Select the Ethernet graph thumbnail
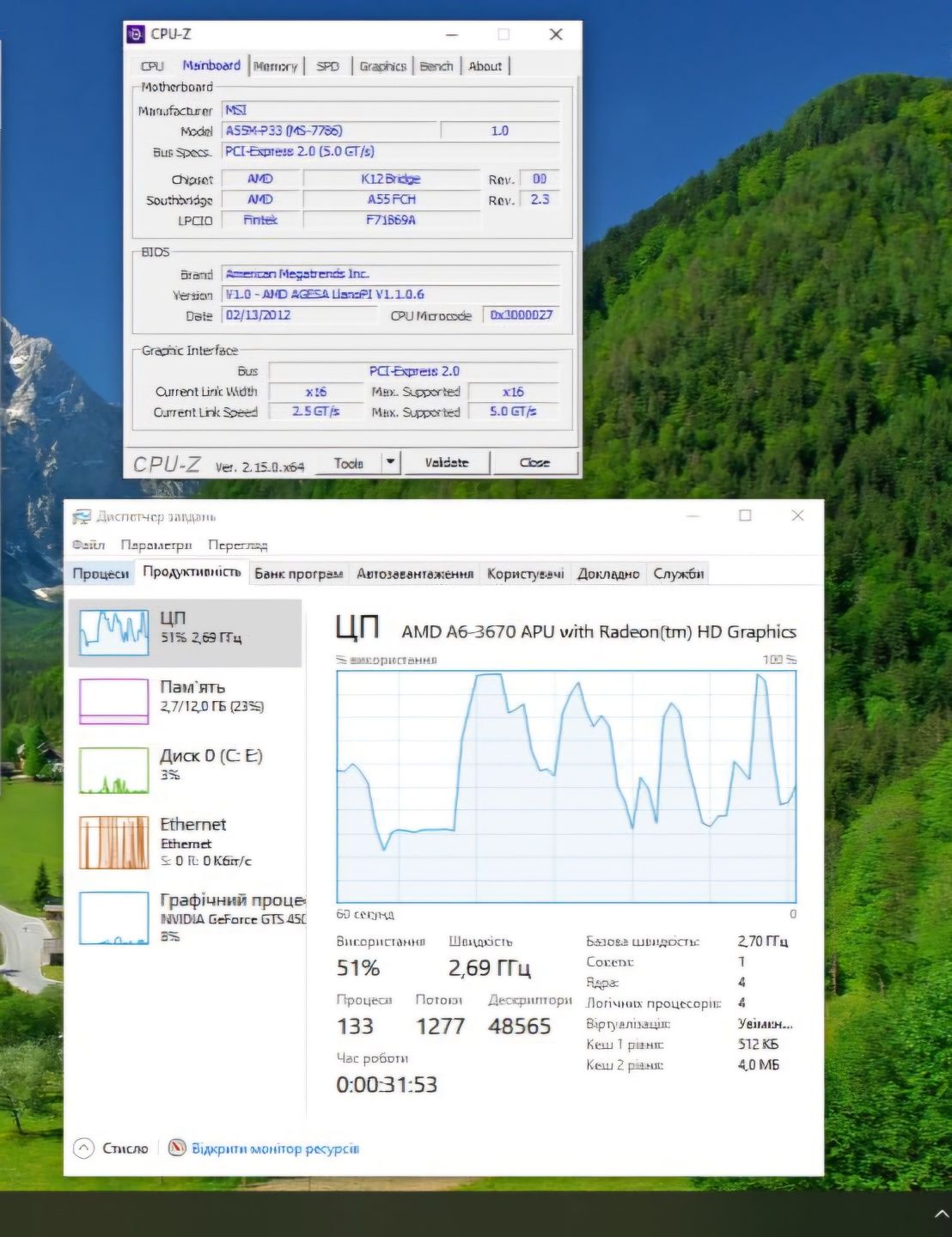This screenshot has height=1237, width=952. [113, 843]
